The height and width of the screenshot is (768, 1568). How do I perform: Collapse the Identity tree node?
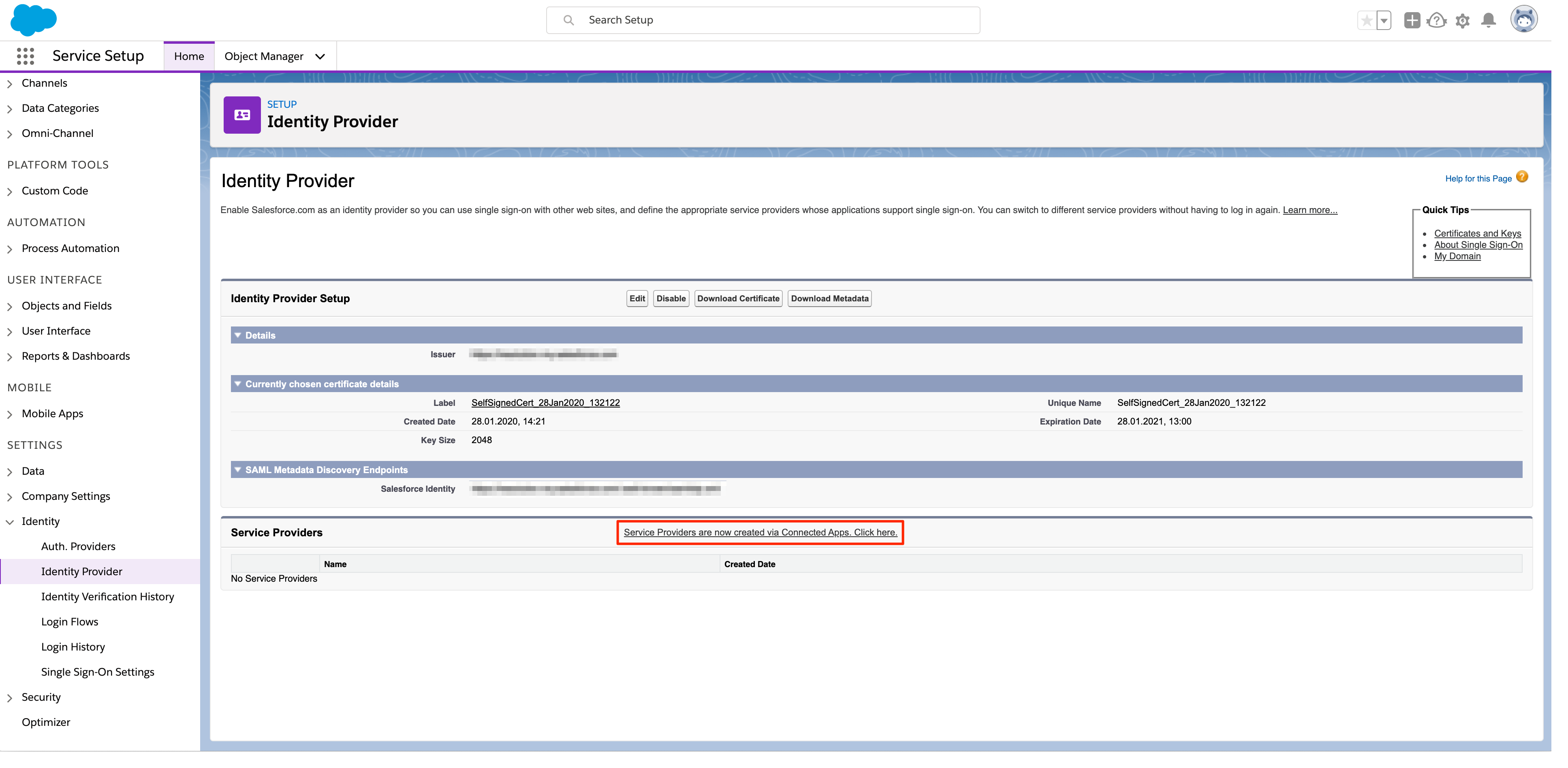point(10,522)
